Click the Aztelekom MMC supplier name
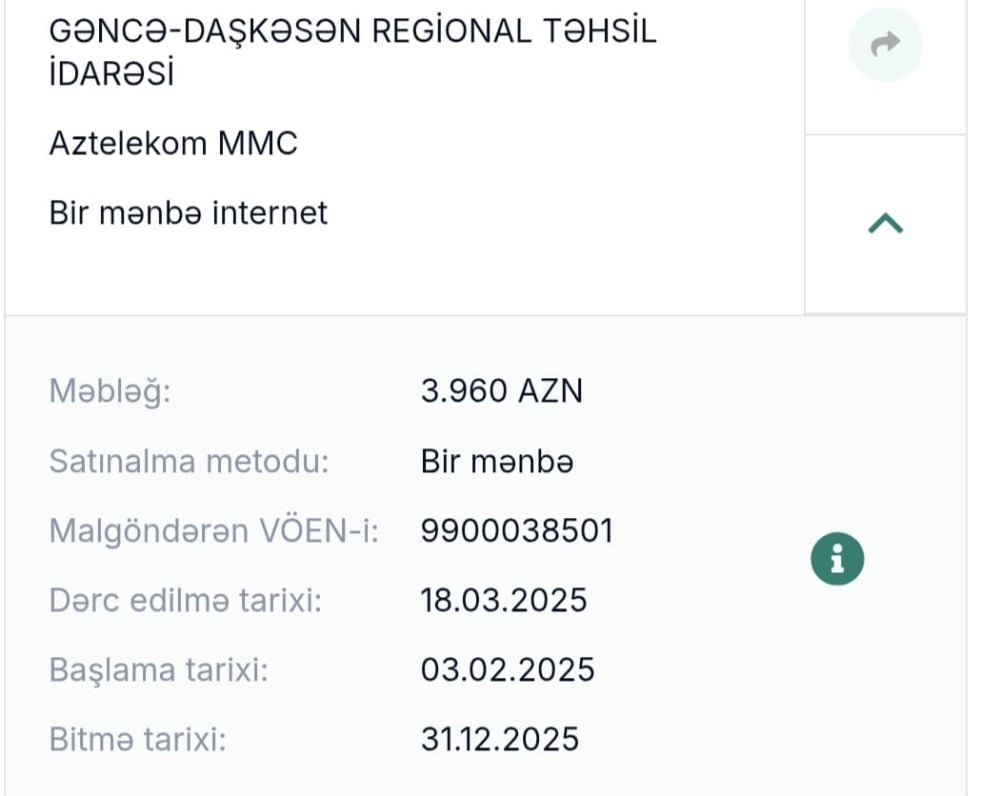The width and height of the screenshot is (1000, 796). [173, 143]
